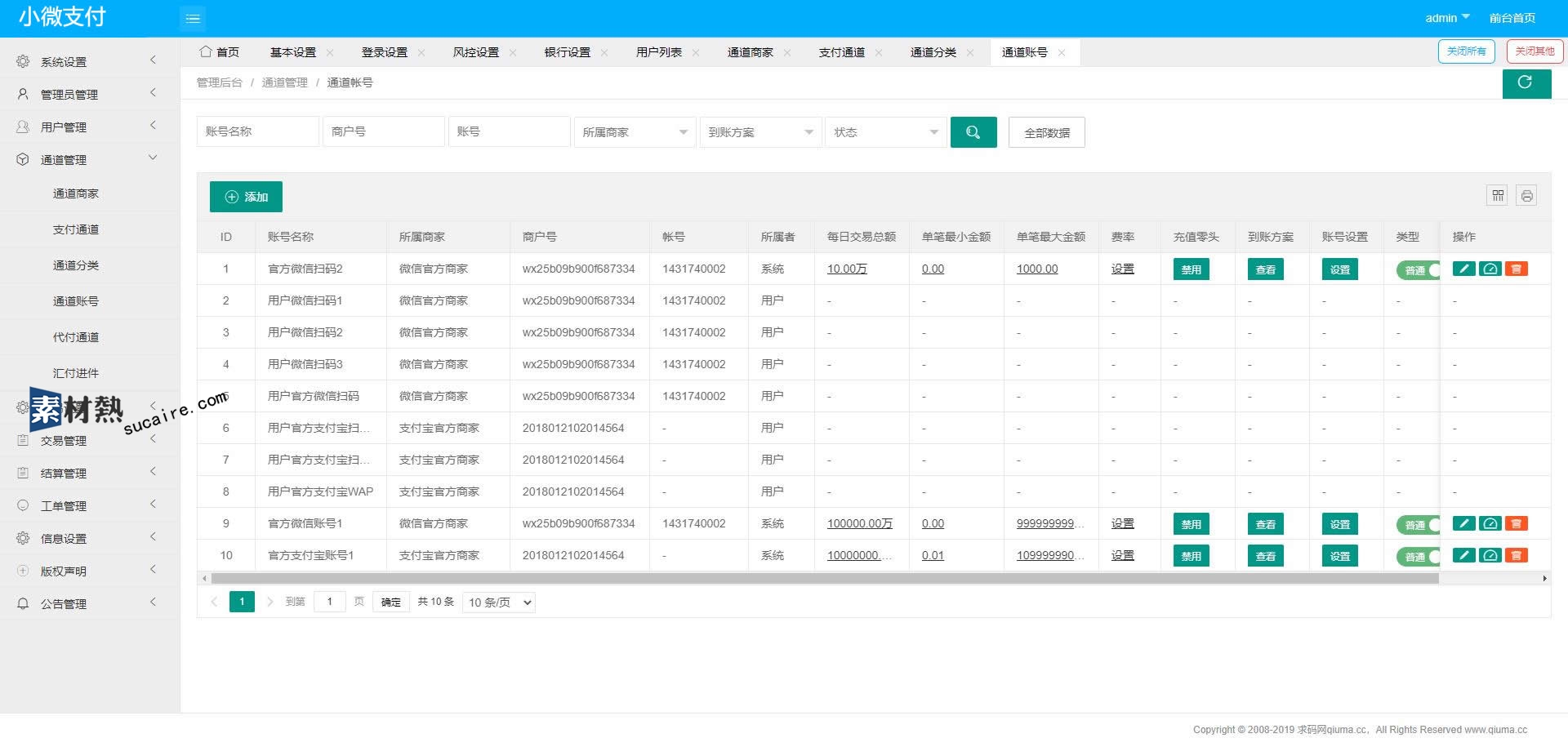1568x747 pixels.
Task: Switch to the 风控设置 tab
Action: pyautogui.click(x=475, y=52)
